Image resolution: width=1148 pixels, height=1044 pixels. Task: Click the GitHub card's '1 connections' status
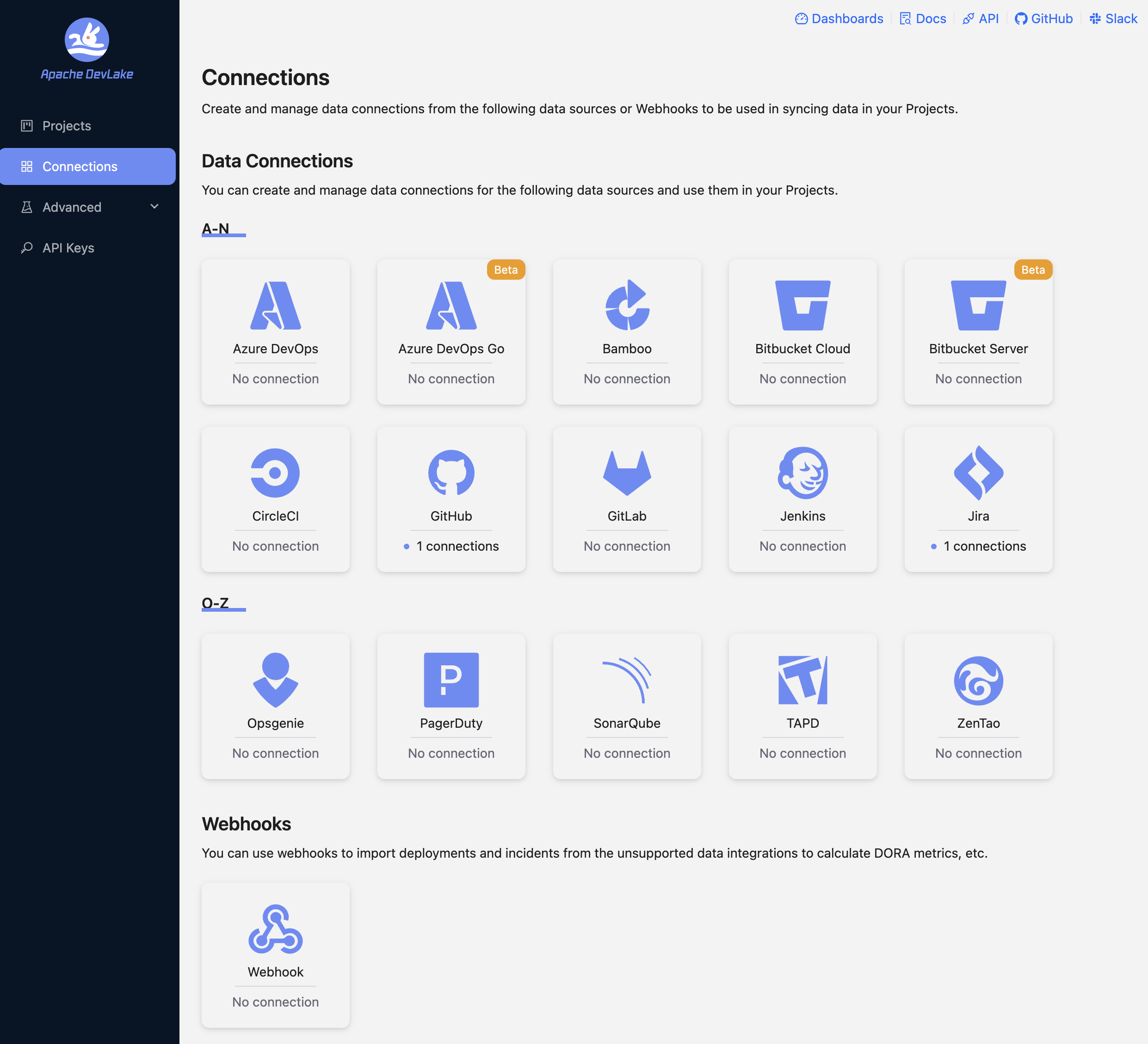(451, 546)
